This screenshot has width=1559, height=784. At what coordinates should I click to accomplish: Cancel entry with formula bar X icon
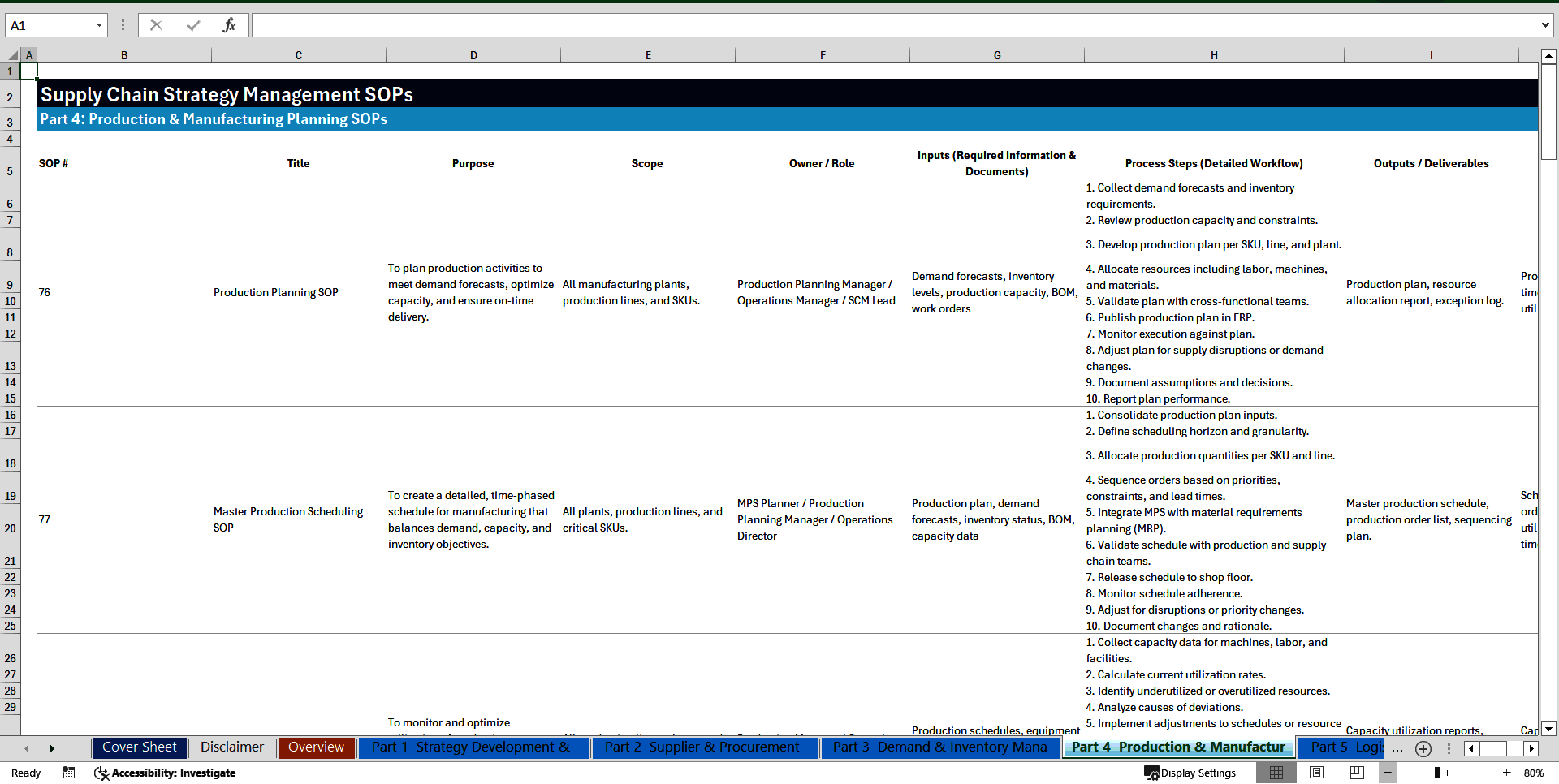pyautogui.click(x=156, y=25)
